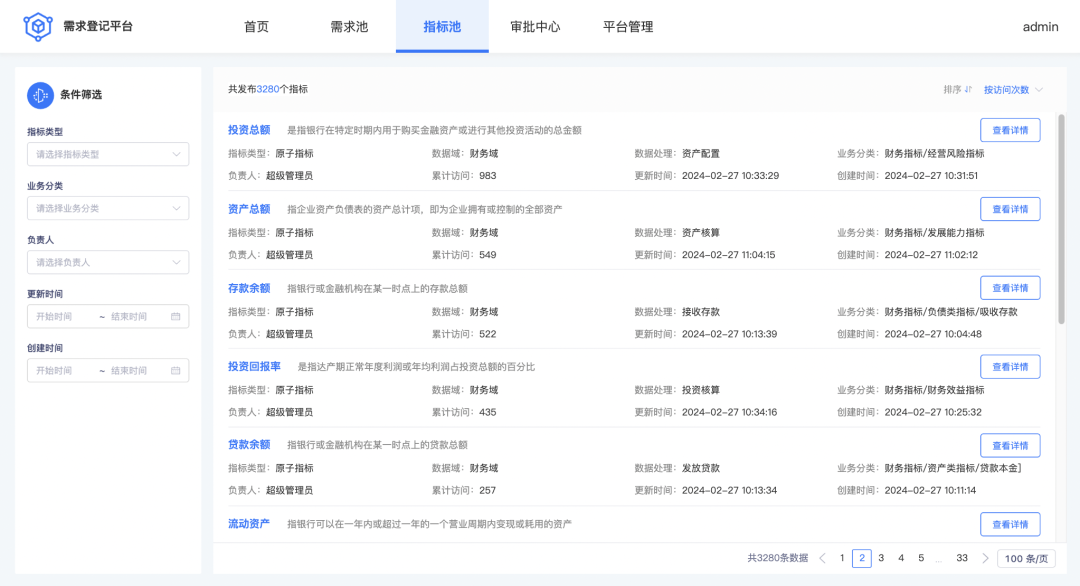
Task: Open calendar icon in 创建时间 field
Action: tap(176, 370)
